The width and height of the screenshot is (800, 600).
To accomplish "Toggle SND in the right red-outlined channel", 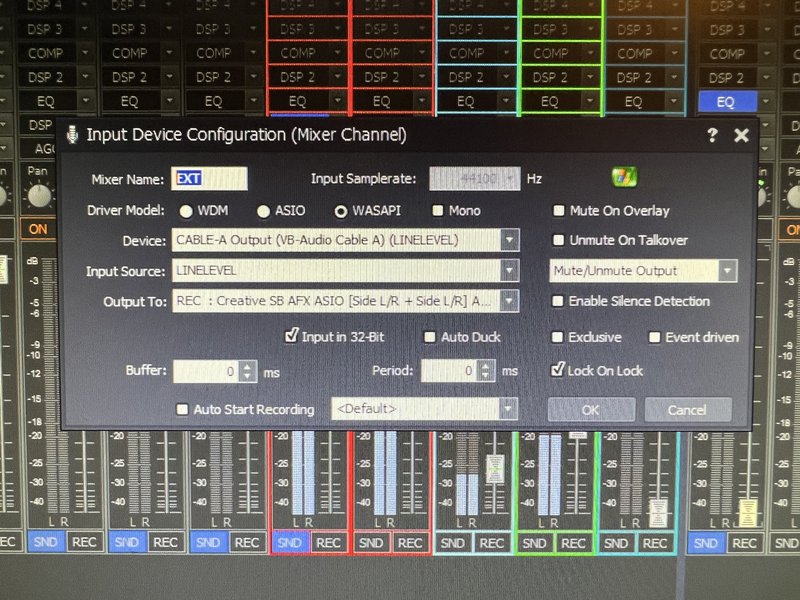I will coord(371,543).
